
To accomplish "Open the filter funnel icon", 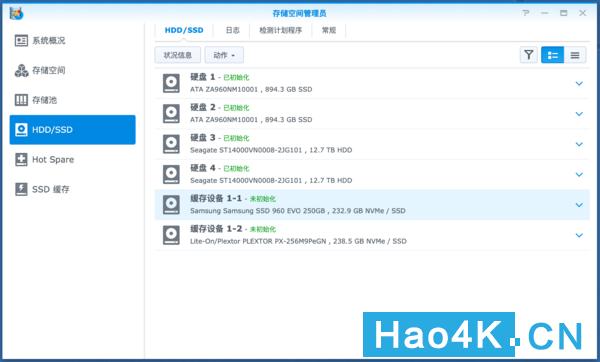I will (529, 55).
